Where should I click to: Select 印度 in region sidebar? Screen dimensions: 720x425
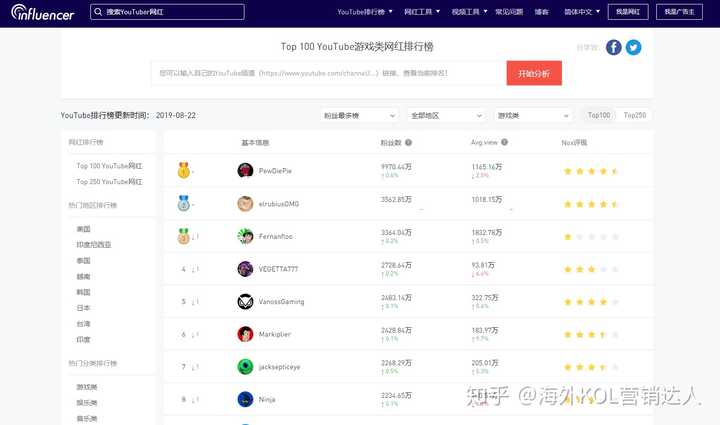click(x=84, y=340)
